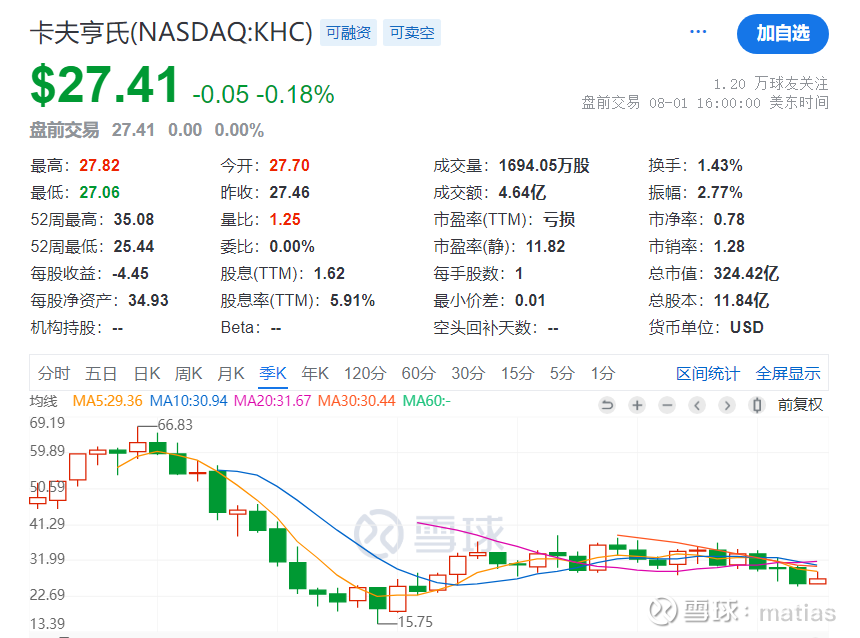Switch to the 60分 chart tab

418,374
